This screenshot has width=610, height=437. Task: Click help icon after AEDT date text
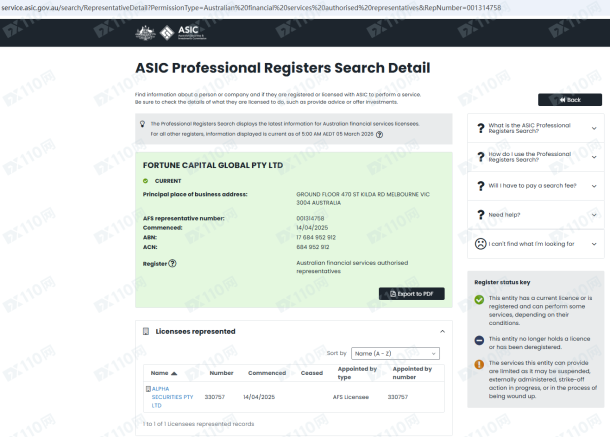click(x=379, y=135)
